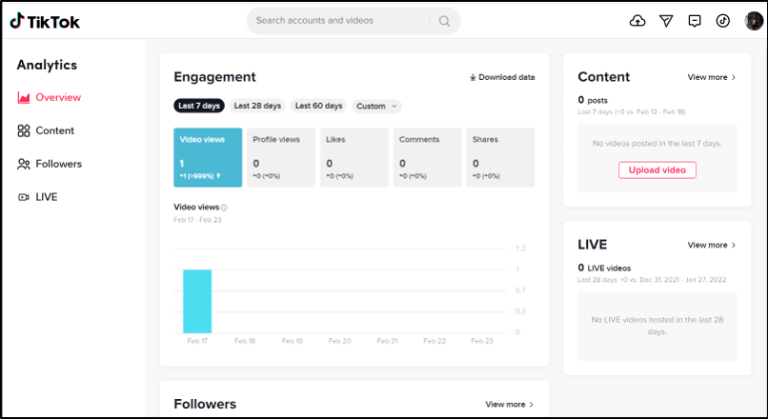Expand LIVE panel with View more

711,245
